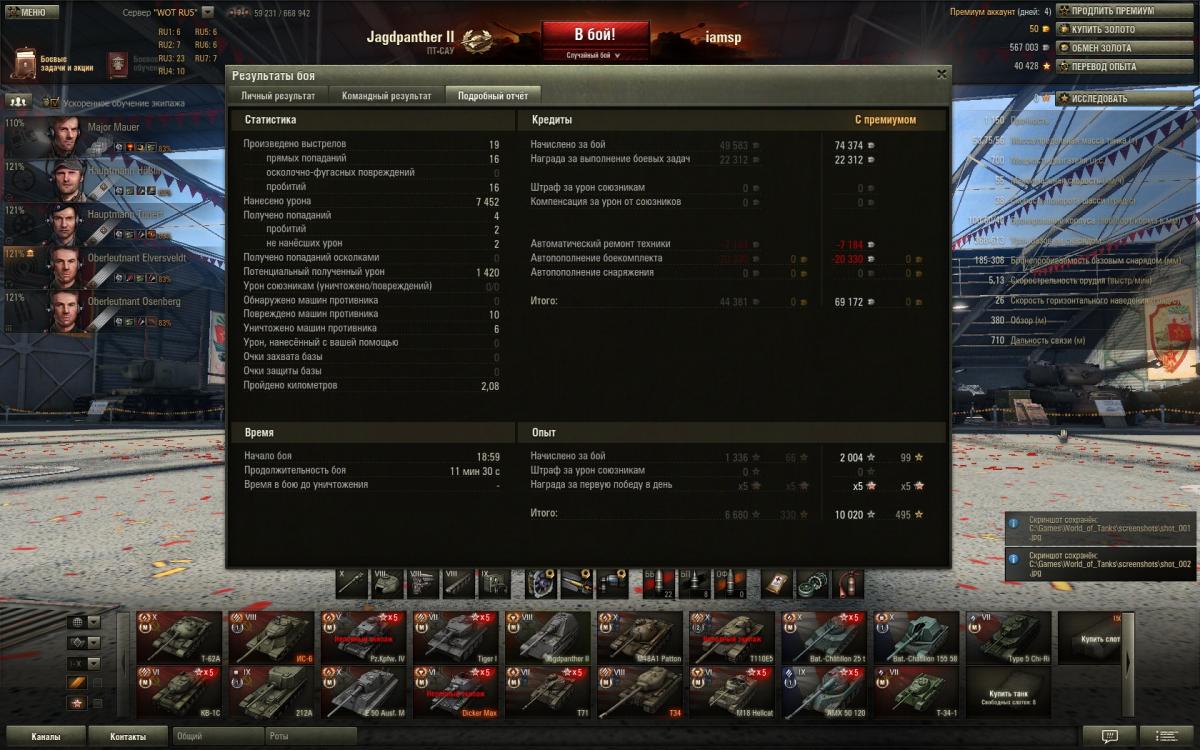Screen dimensions: 1200x750
Task: Open the tier X gun module slot
Action: [x=351, y=584]
